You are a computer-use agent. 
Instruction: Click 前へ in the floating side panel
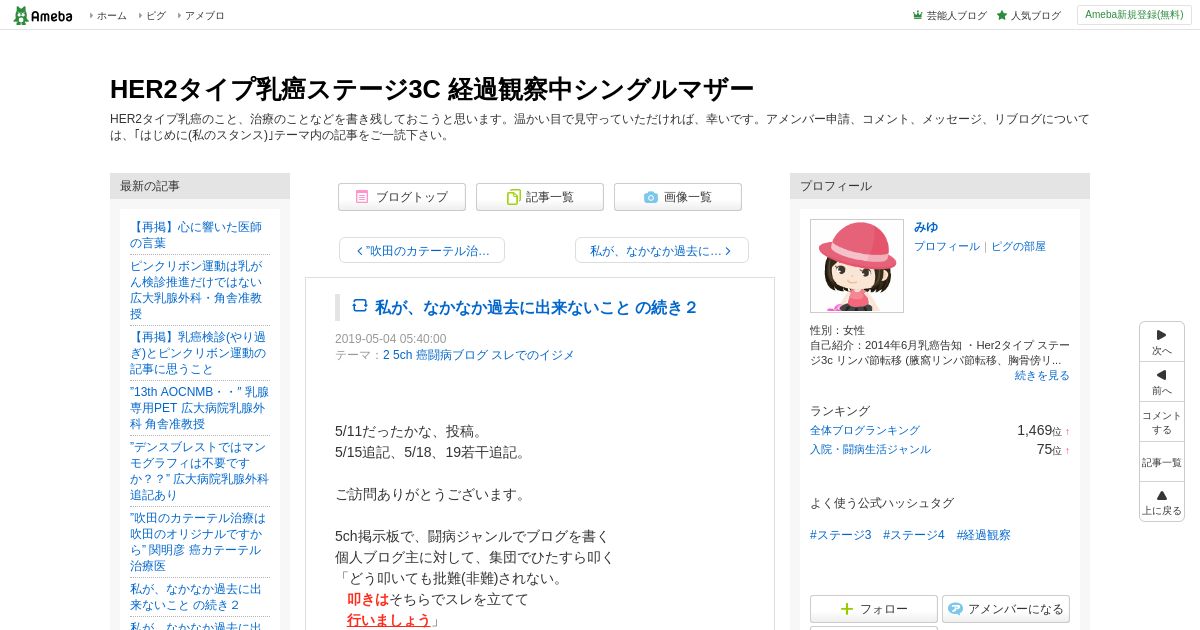[x=1162, y=382]
